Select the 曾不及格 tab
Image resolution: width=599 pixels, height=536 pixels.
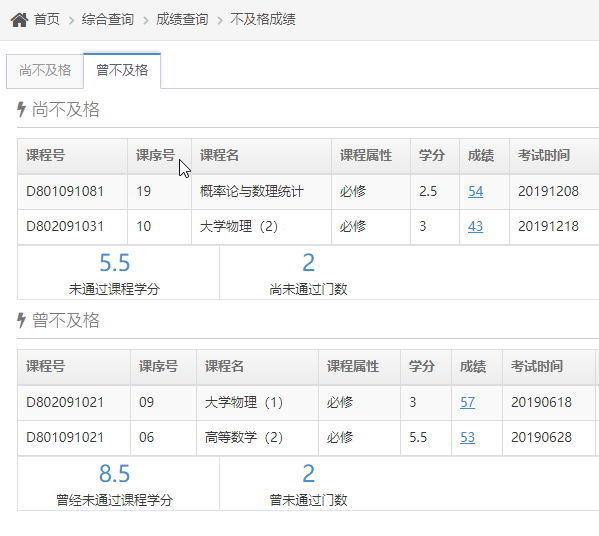122,71
